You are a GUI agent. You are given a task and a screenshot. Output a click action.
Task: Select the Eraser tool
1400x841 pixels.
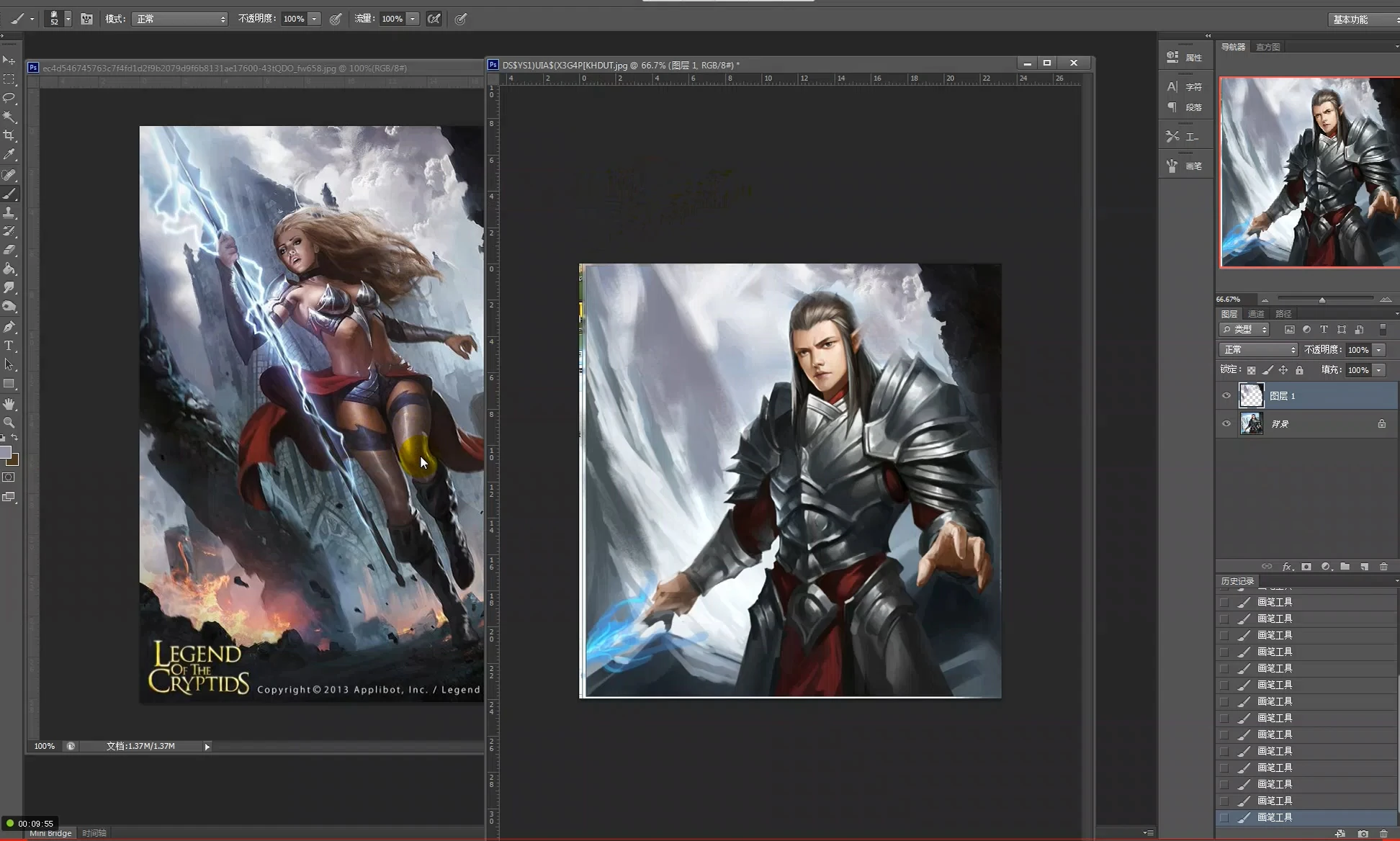(9, 250)
